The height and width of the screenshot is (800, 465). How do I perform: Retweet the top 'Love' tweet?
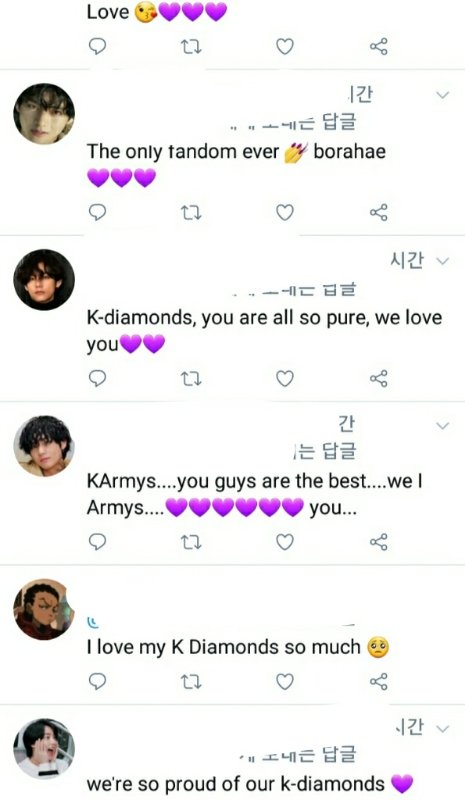tap(191, 47)
